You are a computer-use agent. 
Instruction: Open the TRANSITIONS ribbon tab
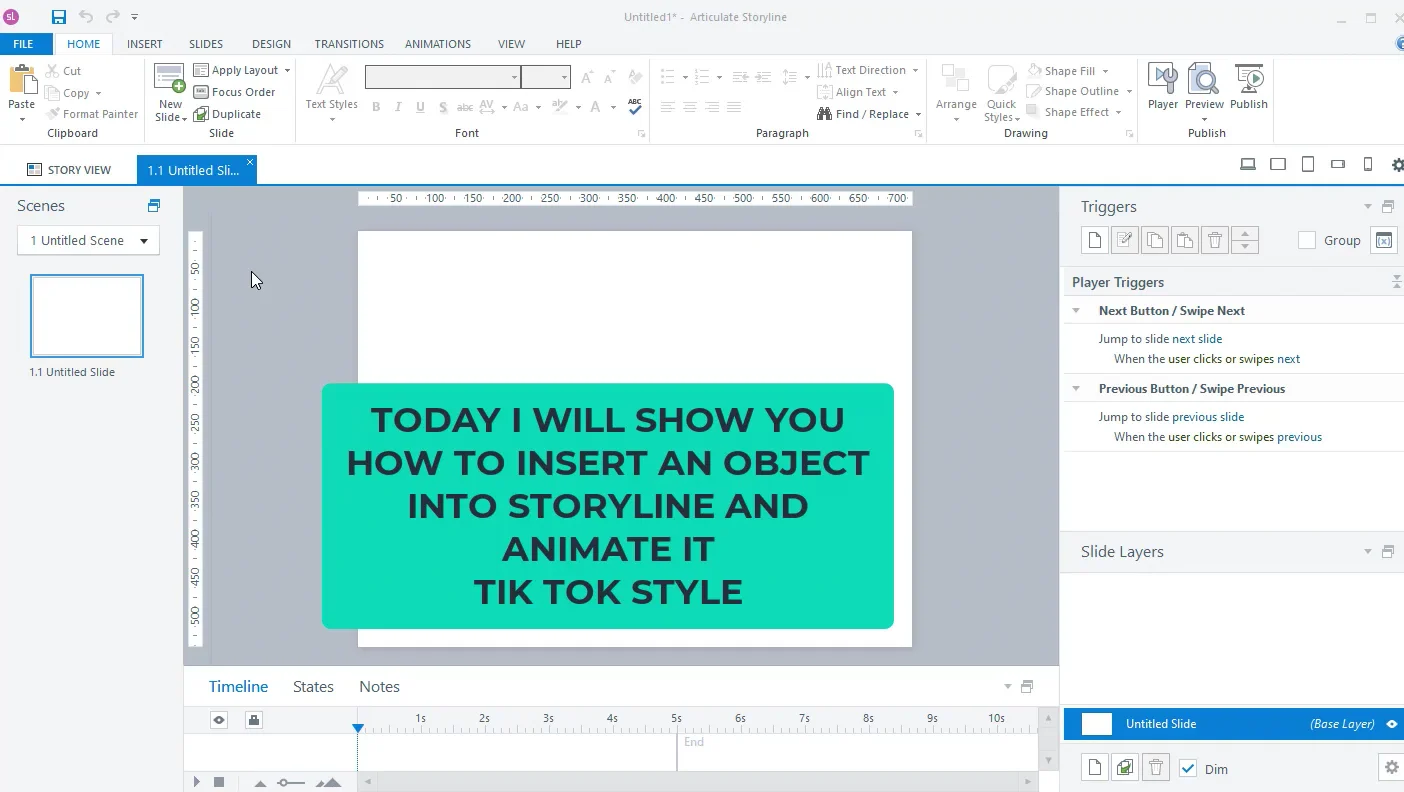[x=349, y=44]
